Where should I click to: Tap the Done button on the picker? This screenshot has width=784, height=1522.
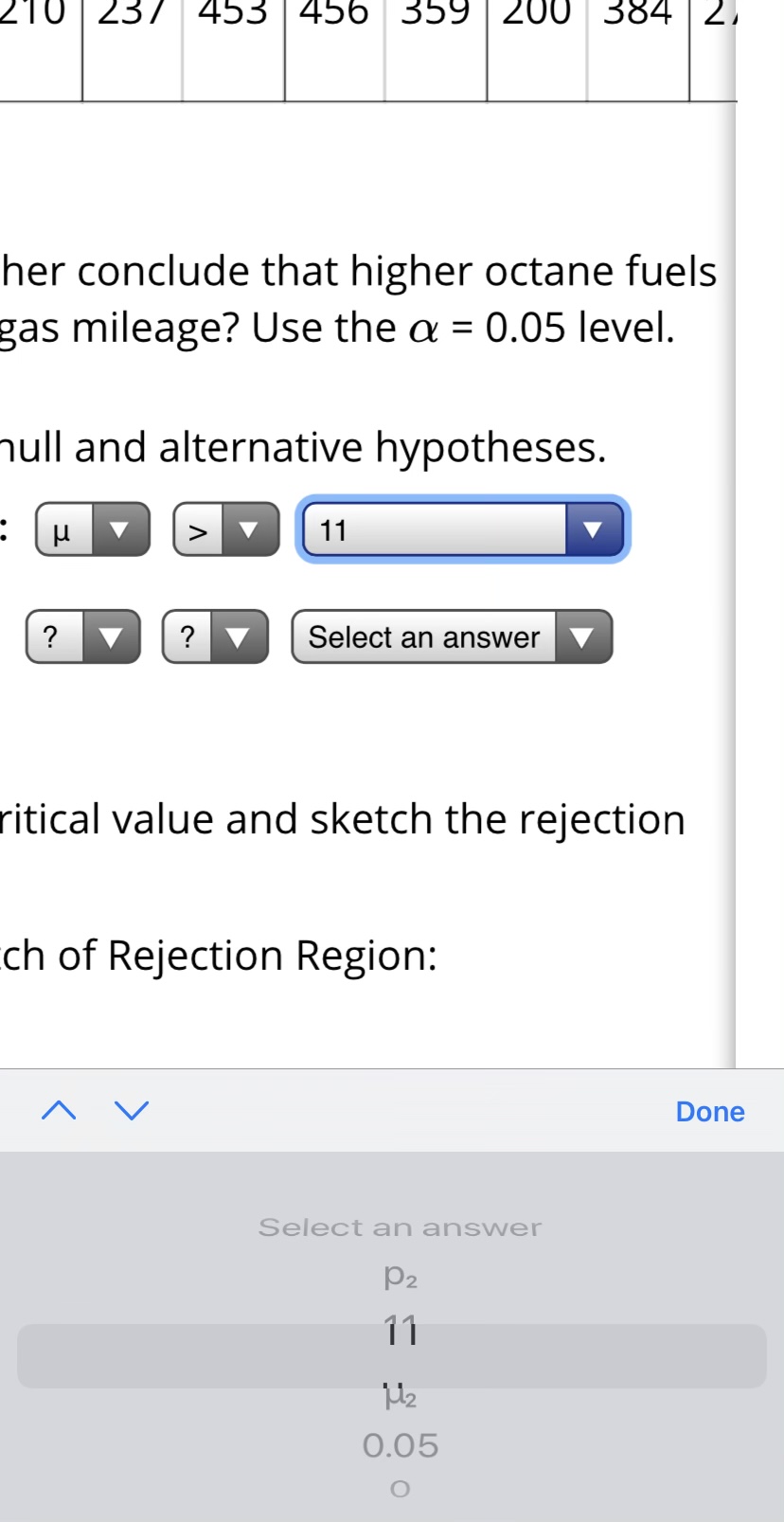[710, 1111]
